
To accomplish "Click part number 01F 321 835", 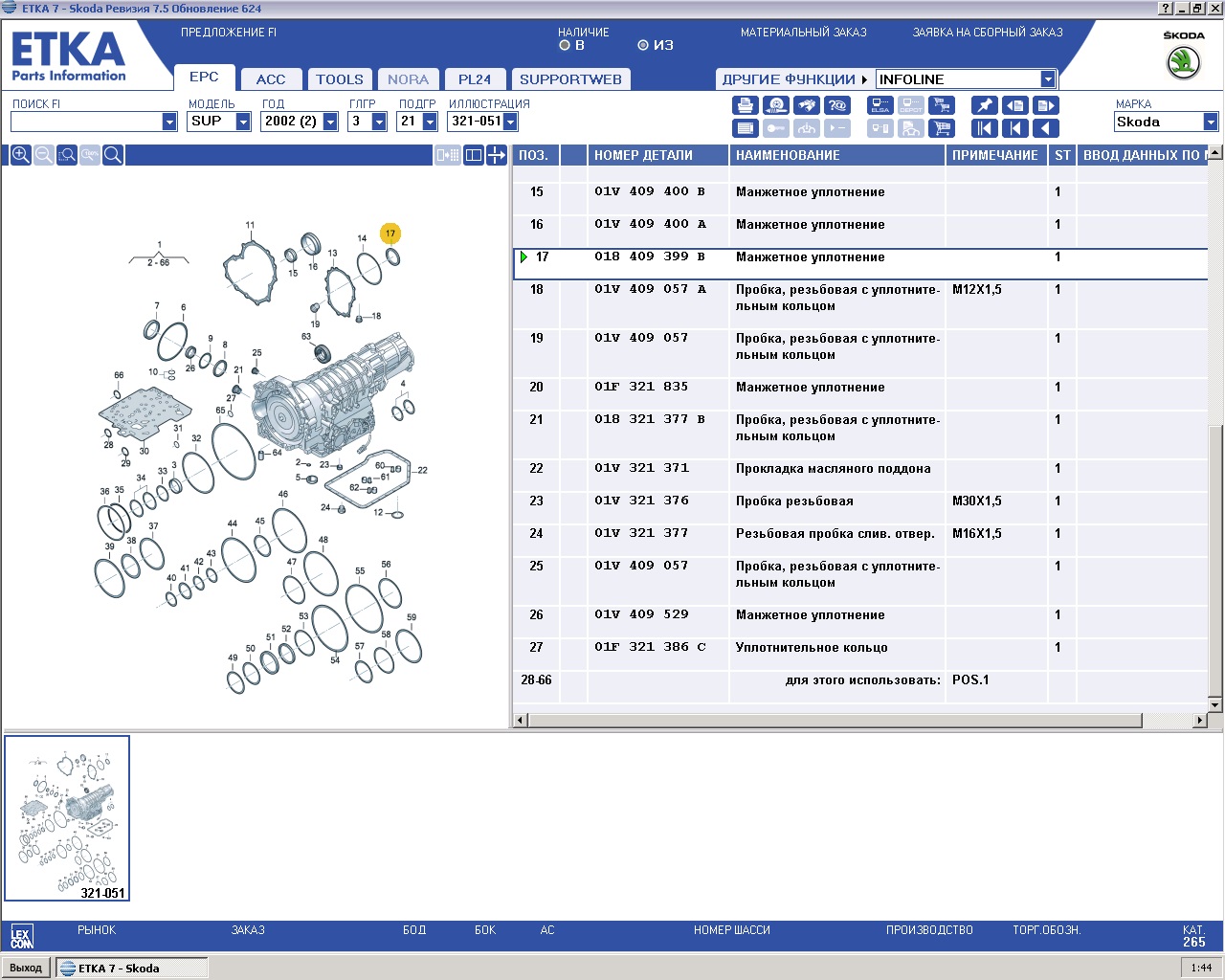I will click(641, 388).
